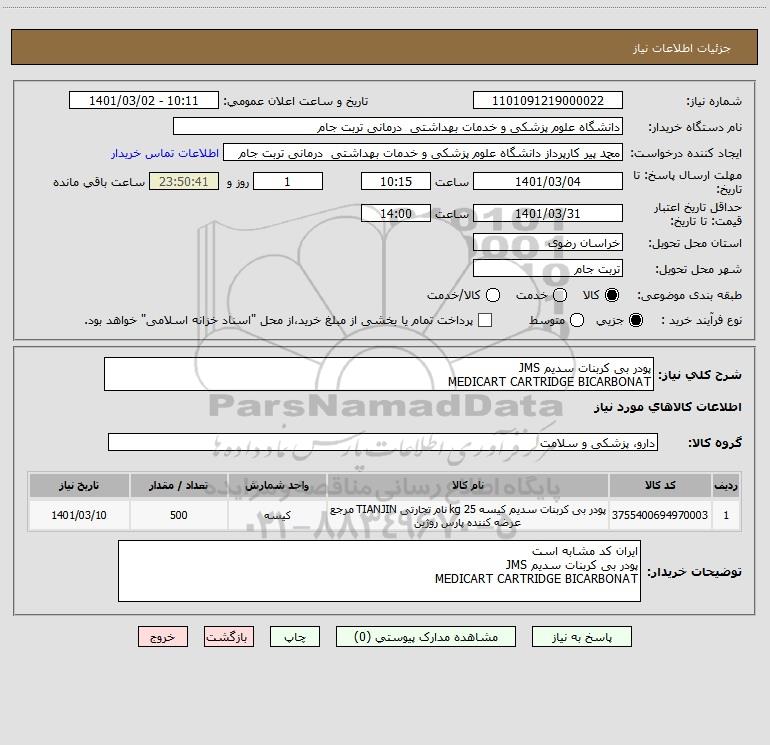This screenshot has height=745, width=770.
Task: Click the unit cell کیسه
Action: coord(277,515)
